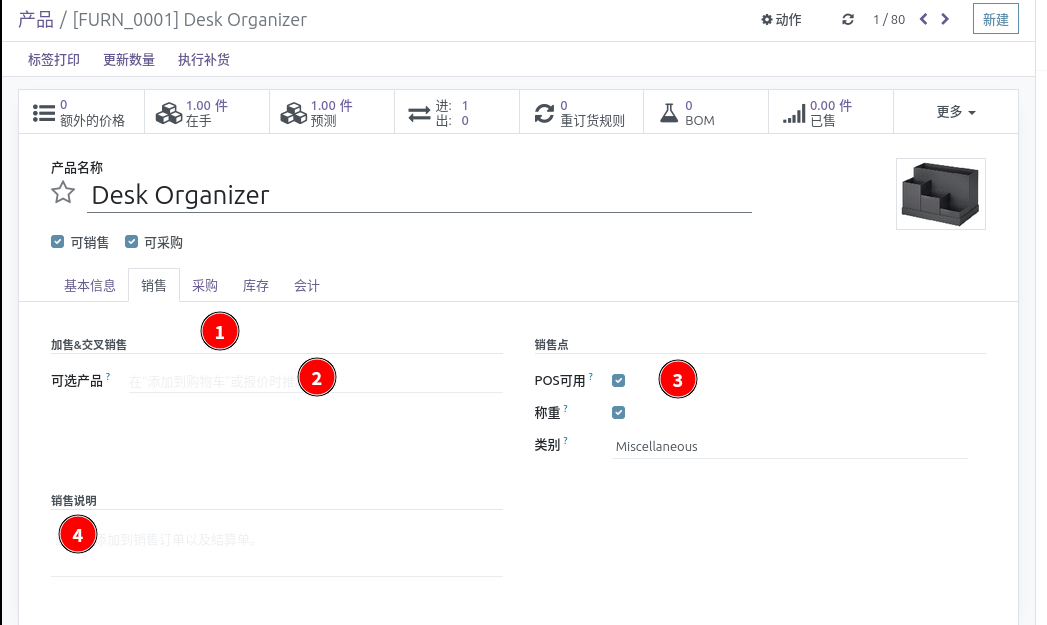Open 重订货规则 stat button

click(x=582, y=112)
